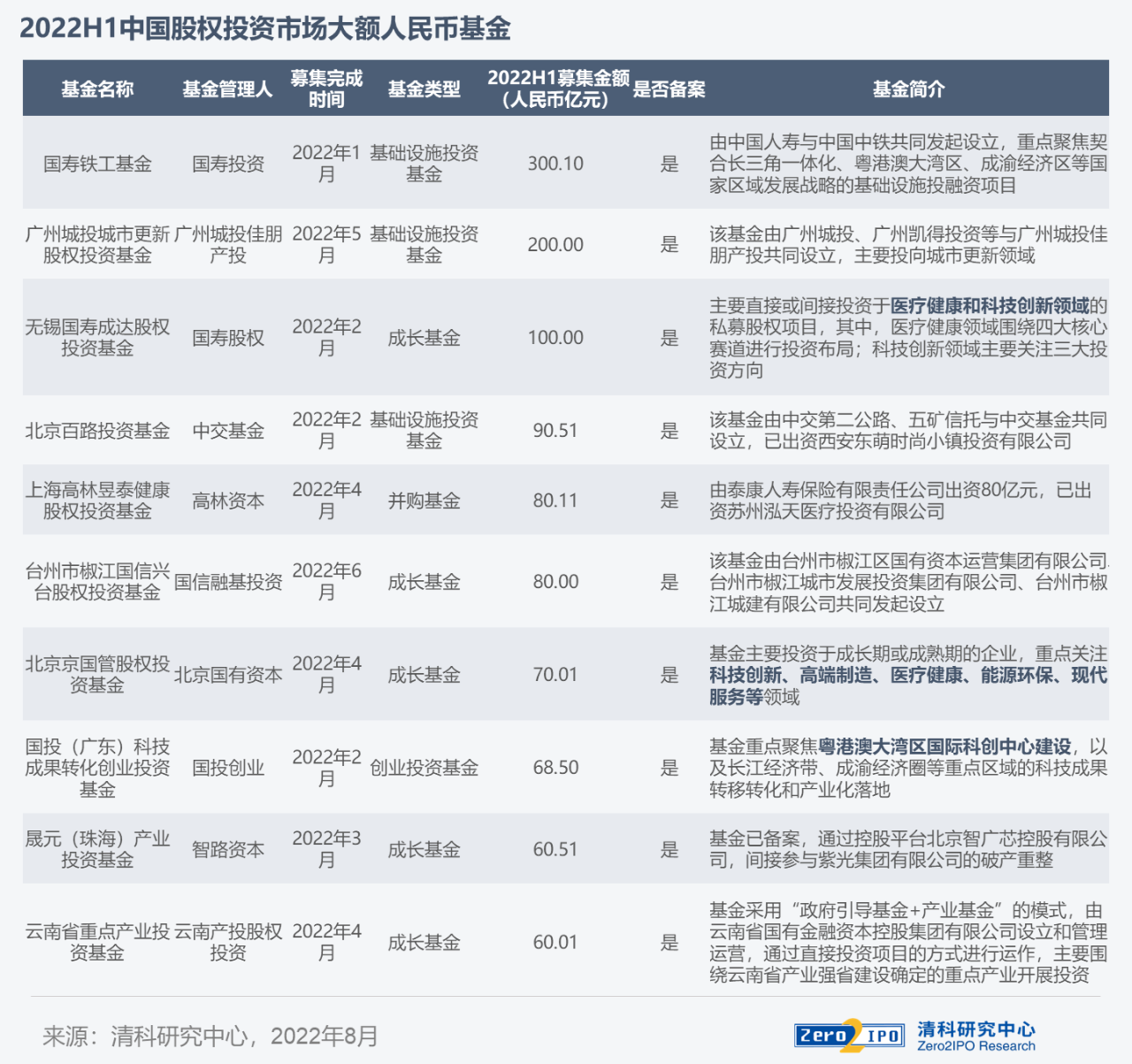
Task: Click the 国投创业 manager cell
Action: pyautogui.click(x=228, y=768)
